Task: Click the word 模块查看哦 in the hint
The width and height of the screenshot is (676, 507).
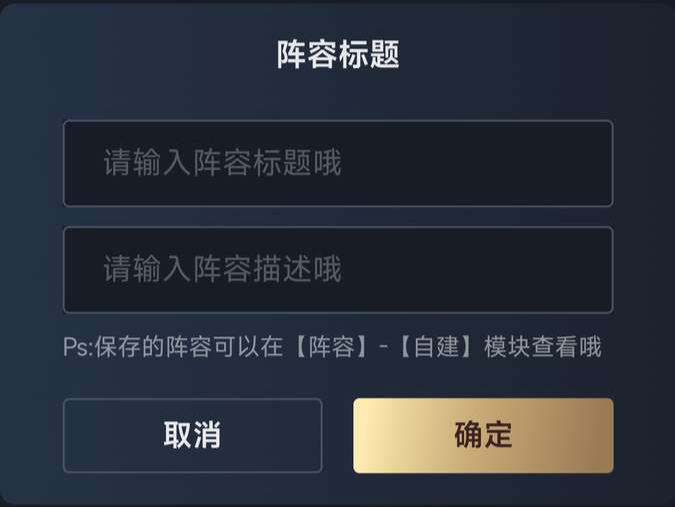Action: click(543, 347)
